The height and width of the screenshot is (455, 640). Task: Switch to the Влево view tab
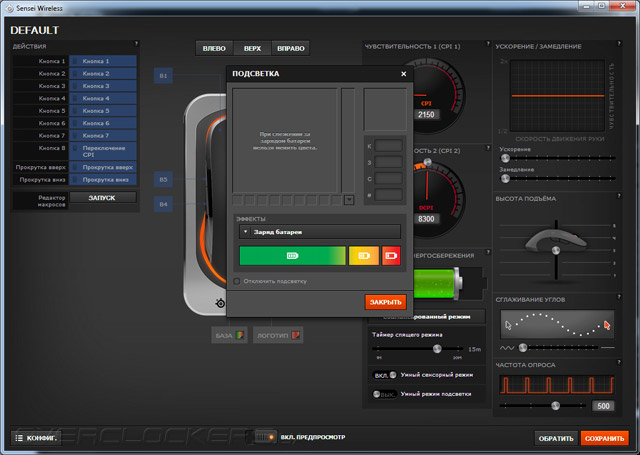click(214, 48)
